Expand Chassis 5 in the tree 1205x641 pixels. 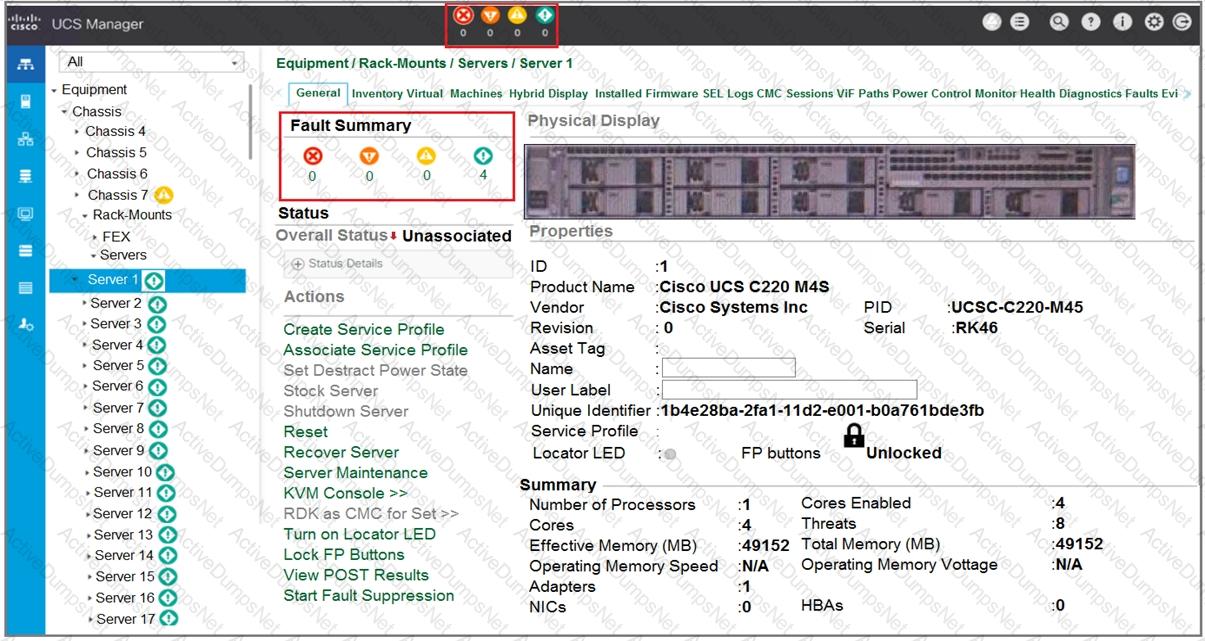click(78, 153)
